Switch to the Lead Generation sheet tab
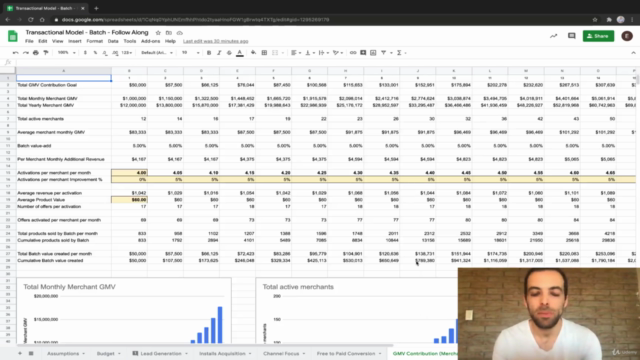The image size is (640, 360). tap(160, 353)
